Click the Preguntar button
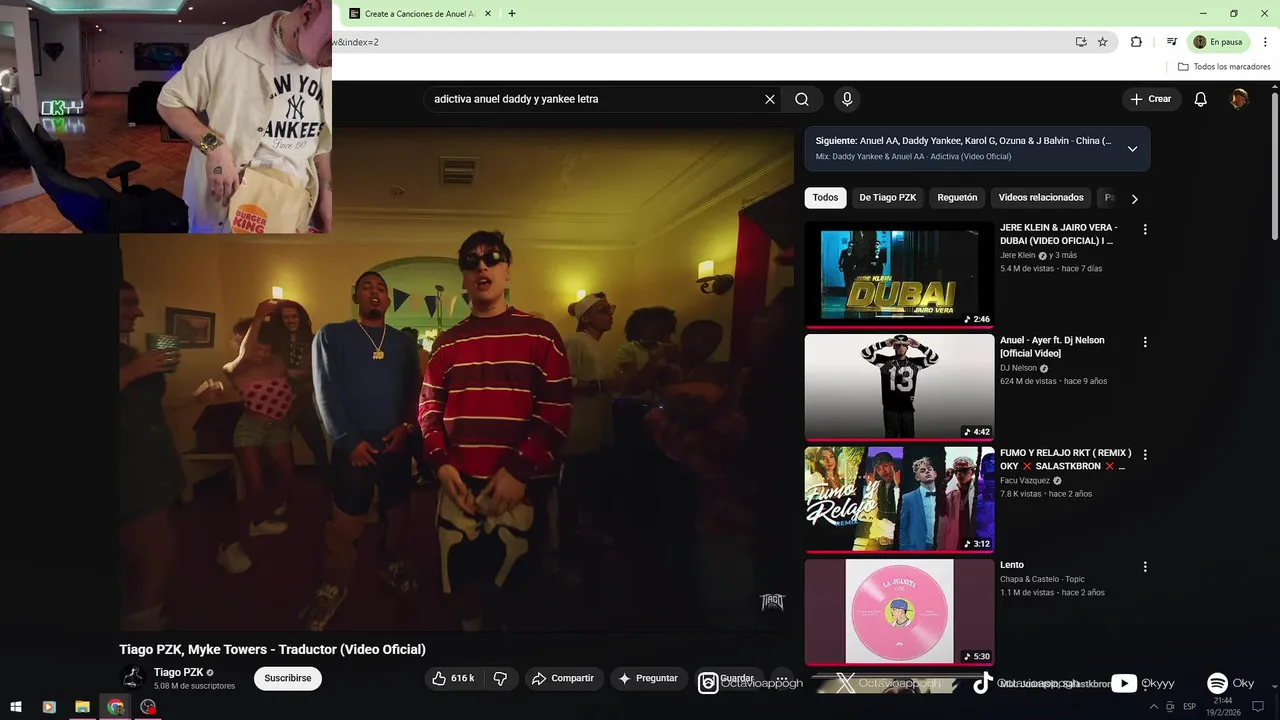1280x720 pixels. pos(648,678)
